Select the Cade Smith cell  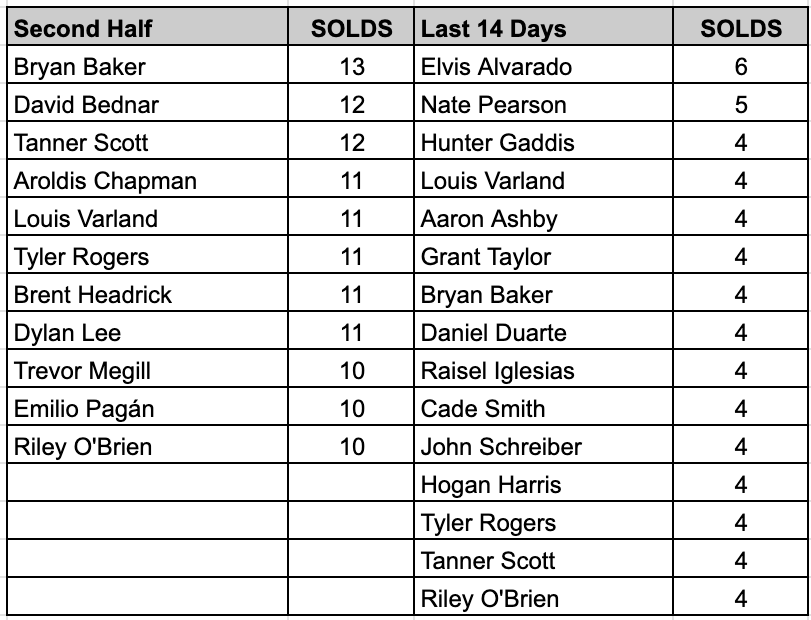pos(543,407)
